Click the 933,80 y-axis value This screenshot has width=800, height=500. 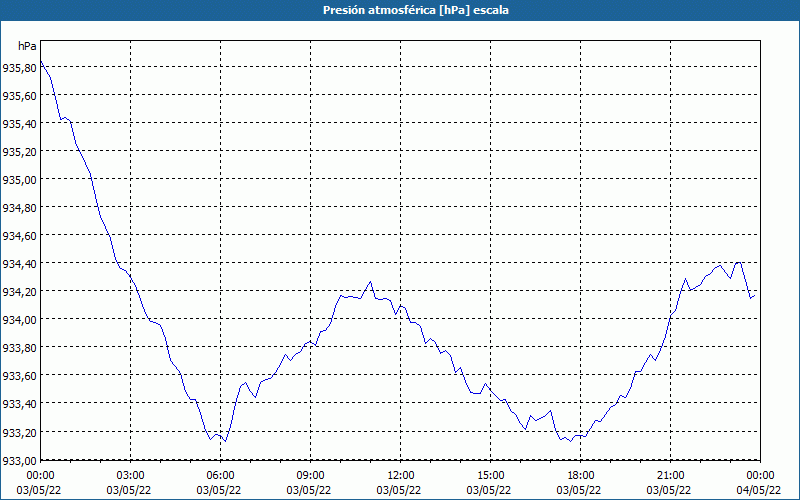point(18,348)
